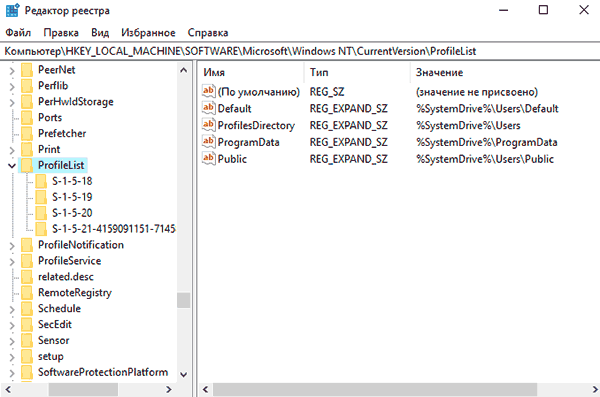
Task: Click the ProfilesDirectory value string icon
Action: coord(209,125)
